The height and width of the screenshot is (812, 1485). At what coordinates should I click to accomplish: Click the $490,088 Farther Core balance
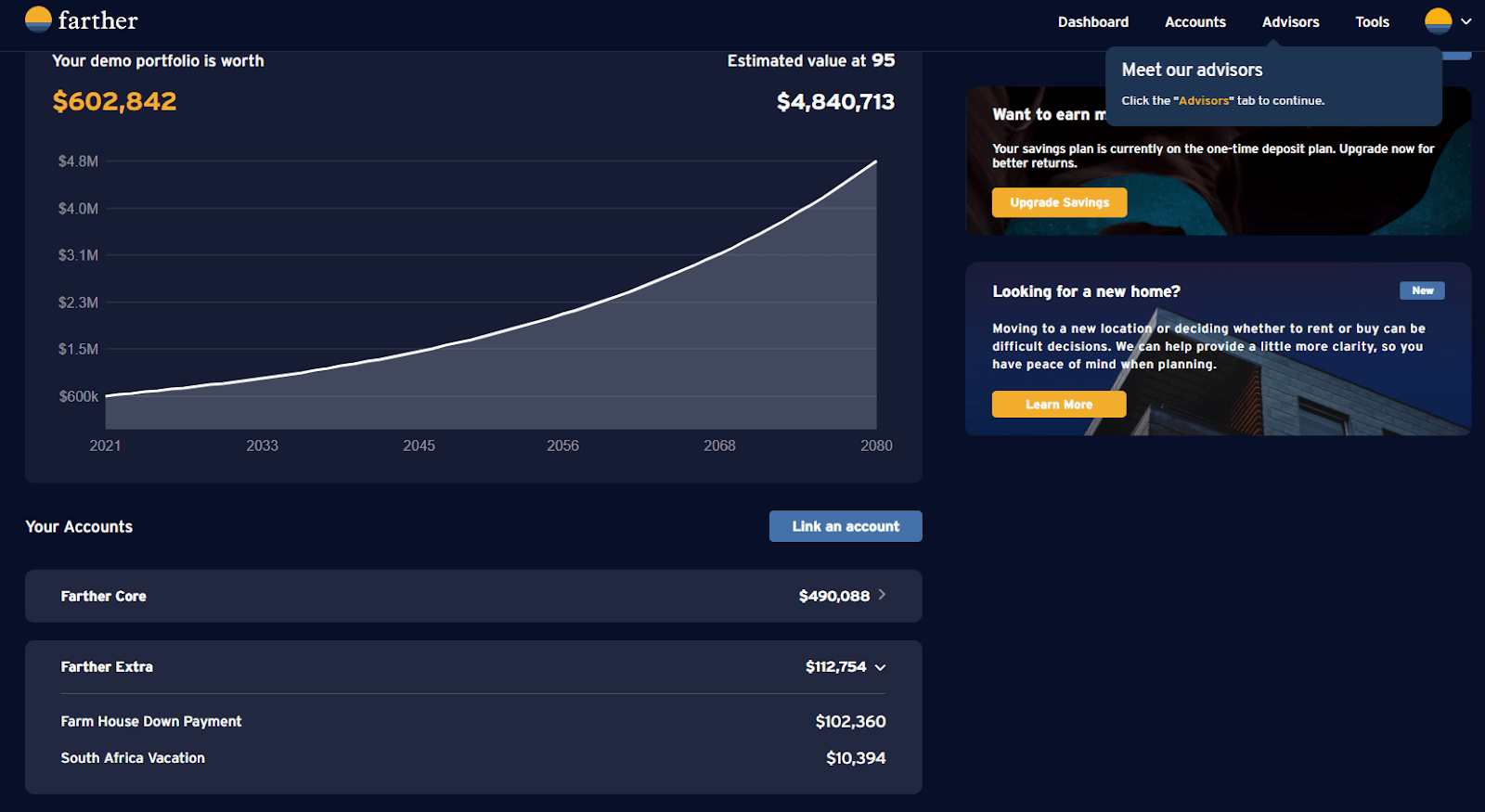[x=834, y=596]
